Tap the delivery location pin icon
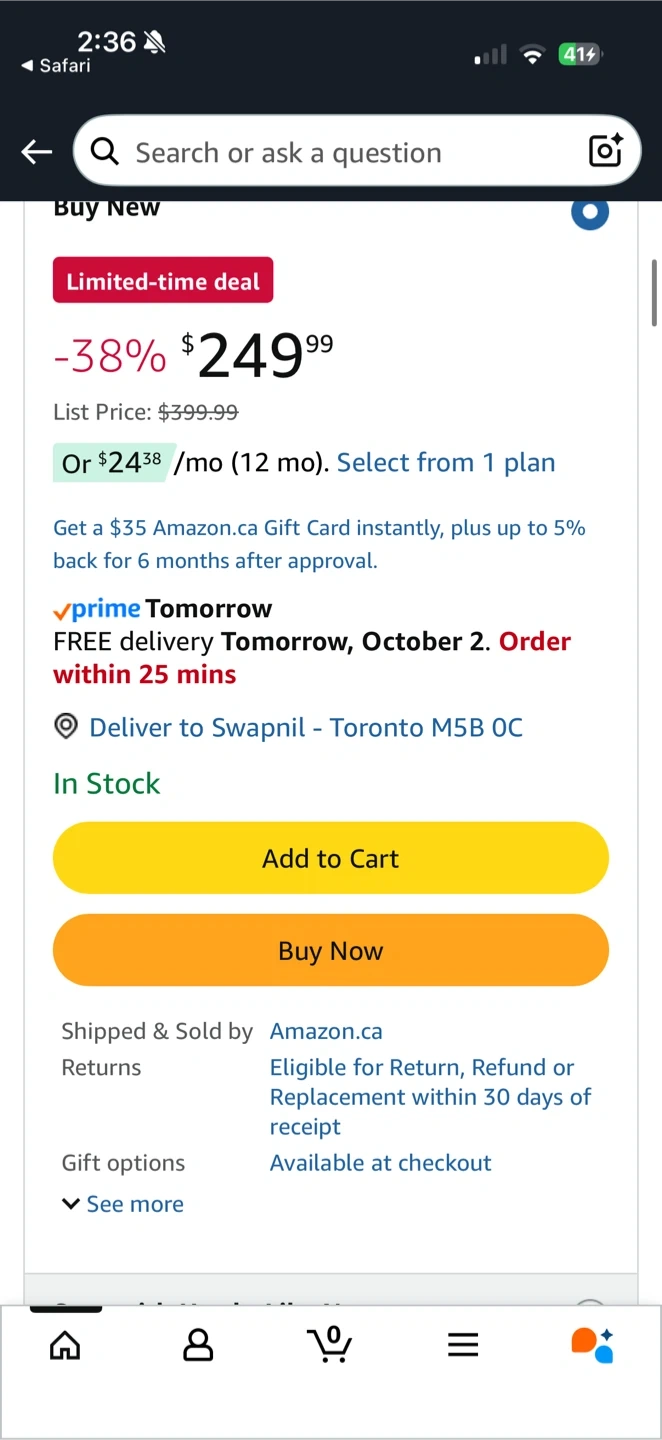This screenshot has height=1440, width=662. point(66,727)
